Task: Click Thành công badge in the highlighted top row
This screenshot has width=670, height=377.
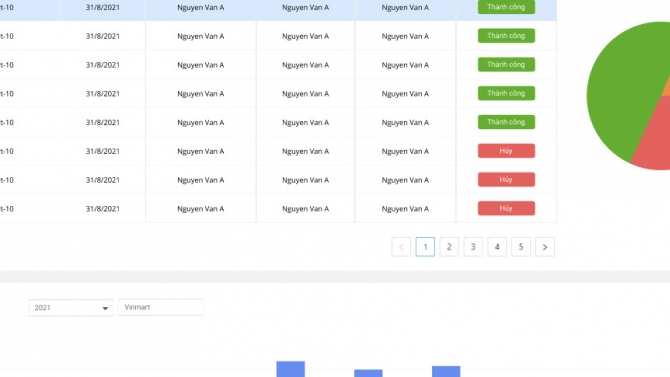Action: 506,7
